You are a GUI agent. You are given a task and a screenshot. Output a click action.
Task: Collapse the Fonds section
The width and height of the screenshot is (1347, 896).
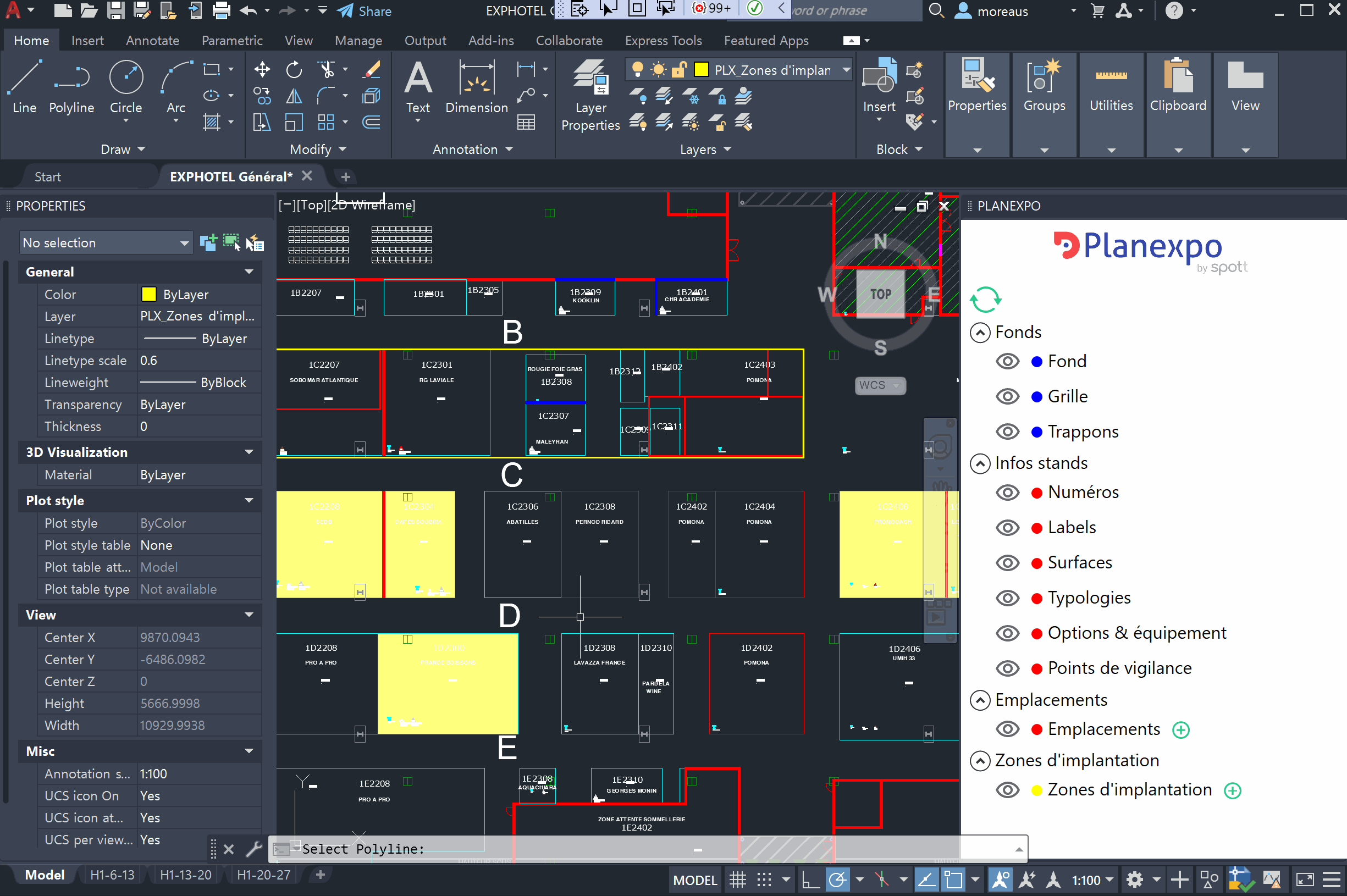980,333
